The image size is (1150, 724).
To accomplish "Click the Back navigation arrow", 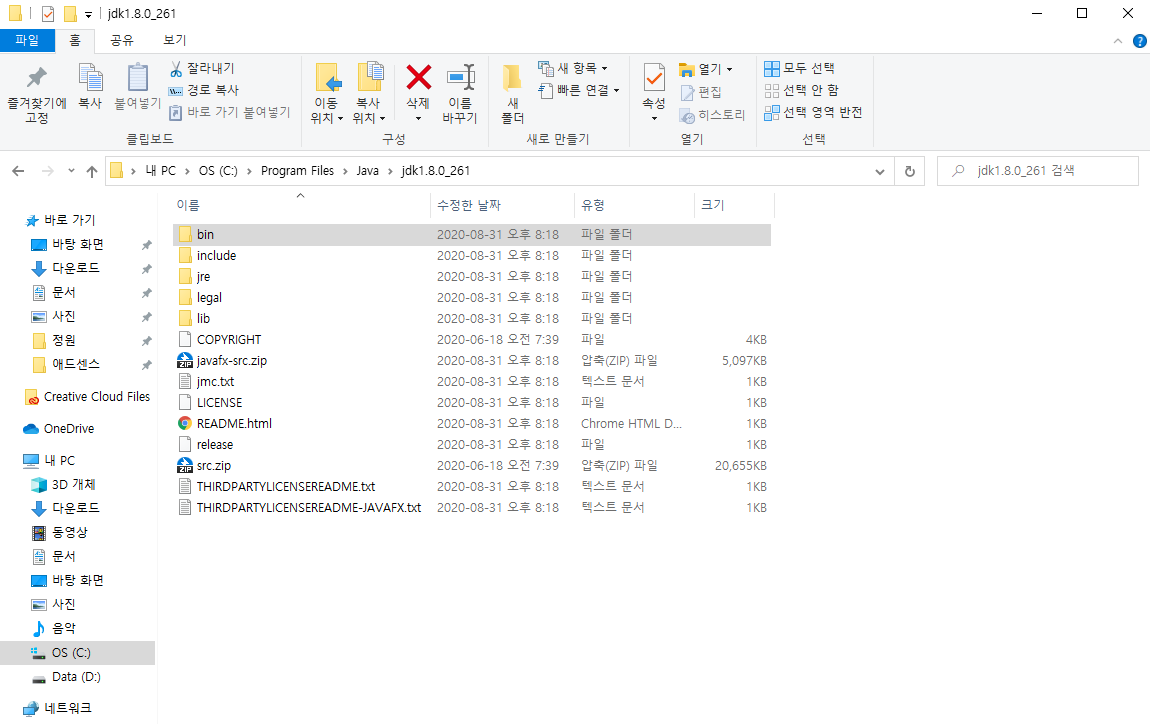I will tap(18, 171).
